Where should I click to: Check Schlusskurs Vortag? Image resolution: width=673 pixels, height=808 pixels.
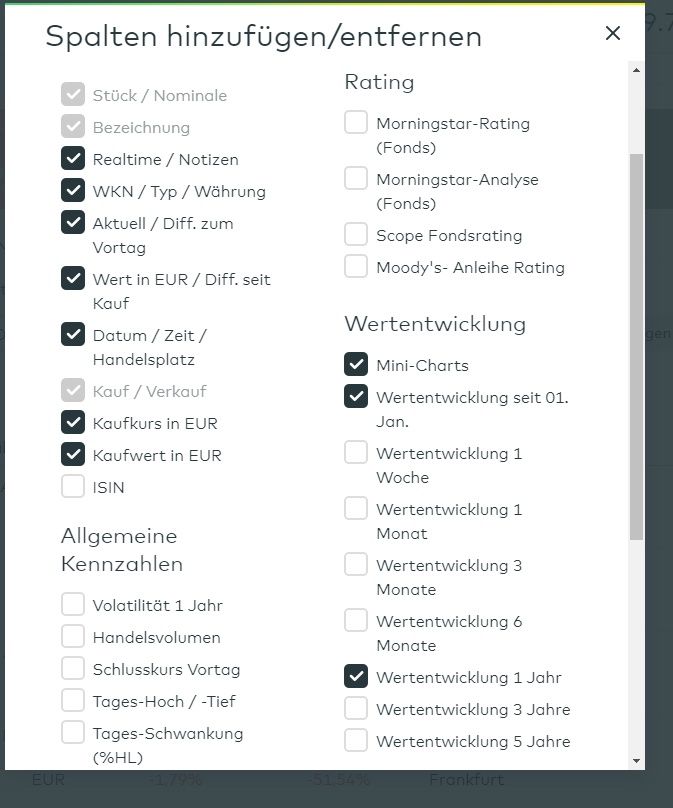point(73,669)
